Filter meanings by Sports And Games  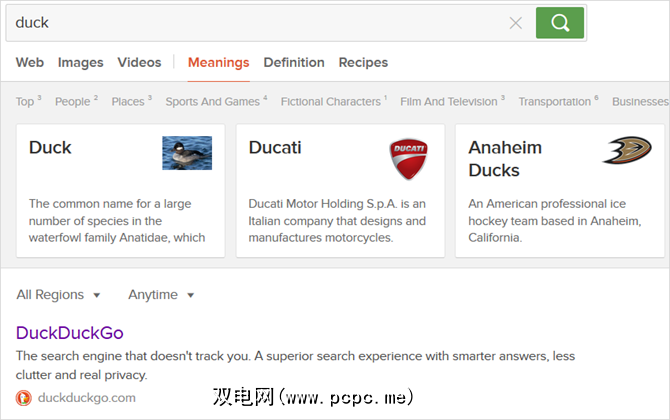click(x=216, y=101)
